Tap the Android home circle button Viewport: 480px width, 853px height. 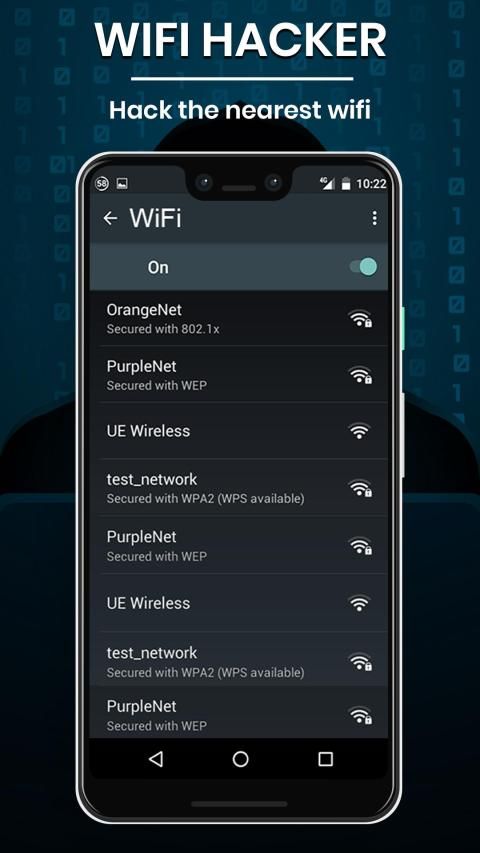pos(241,759)
